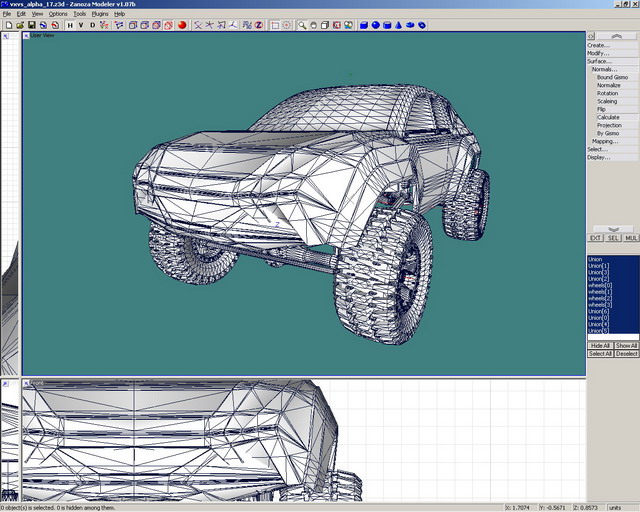The height and width of the screenshot is (512, 640).
Task: Select the magnifier zoom tool
Action: coord(301,25)
